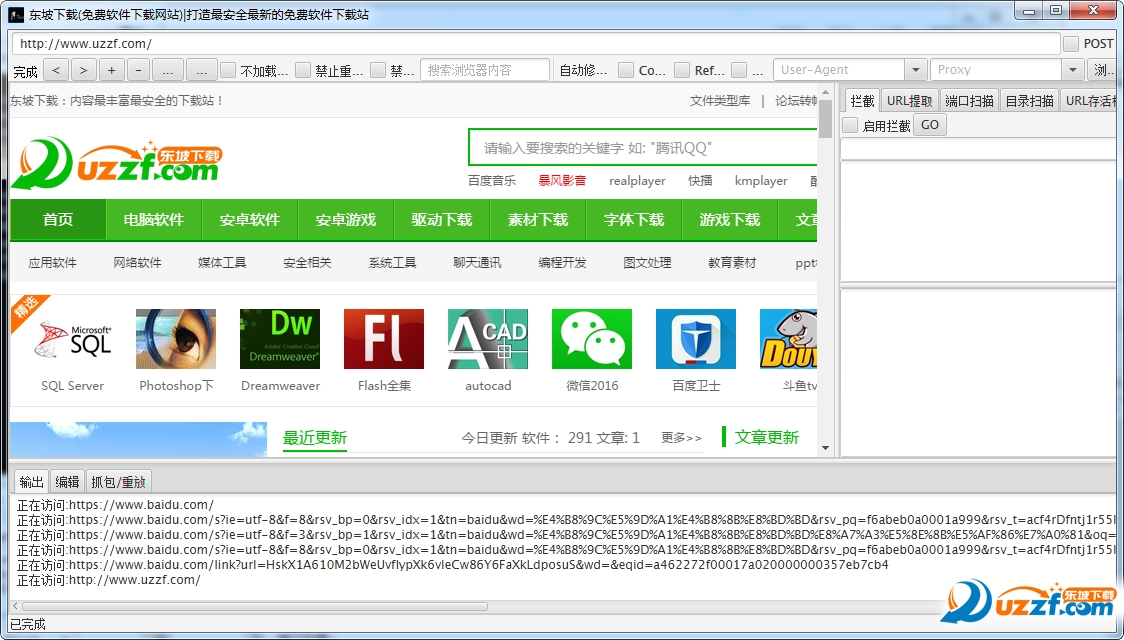Select the 编辑 tab
The height and width of the screenshot is (640, 1124).
[x=67, y=482]
